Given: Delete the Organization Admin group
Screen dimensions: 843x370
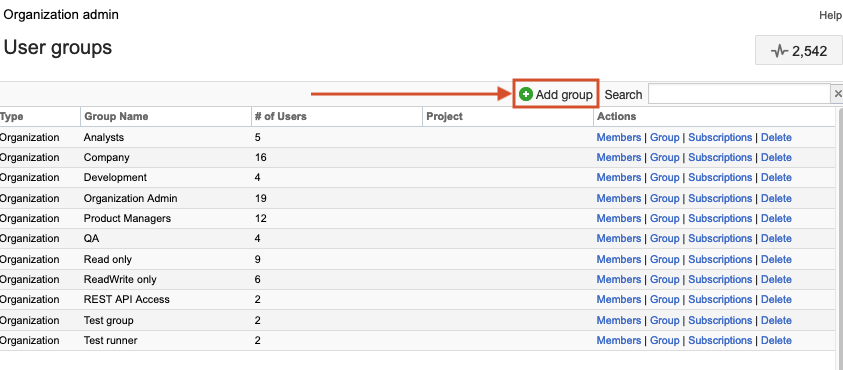Looking at the screenshot, I should 776,198.
